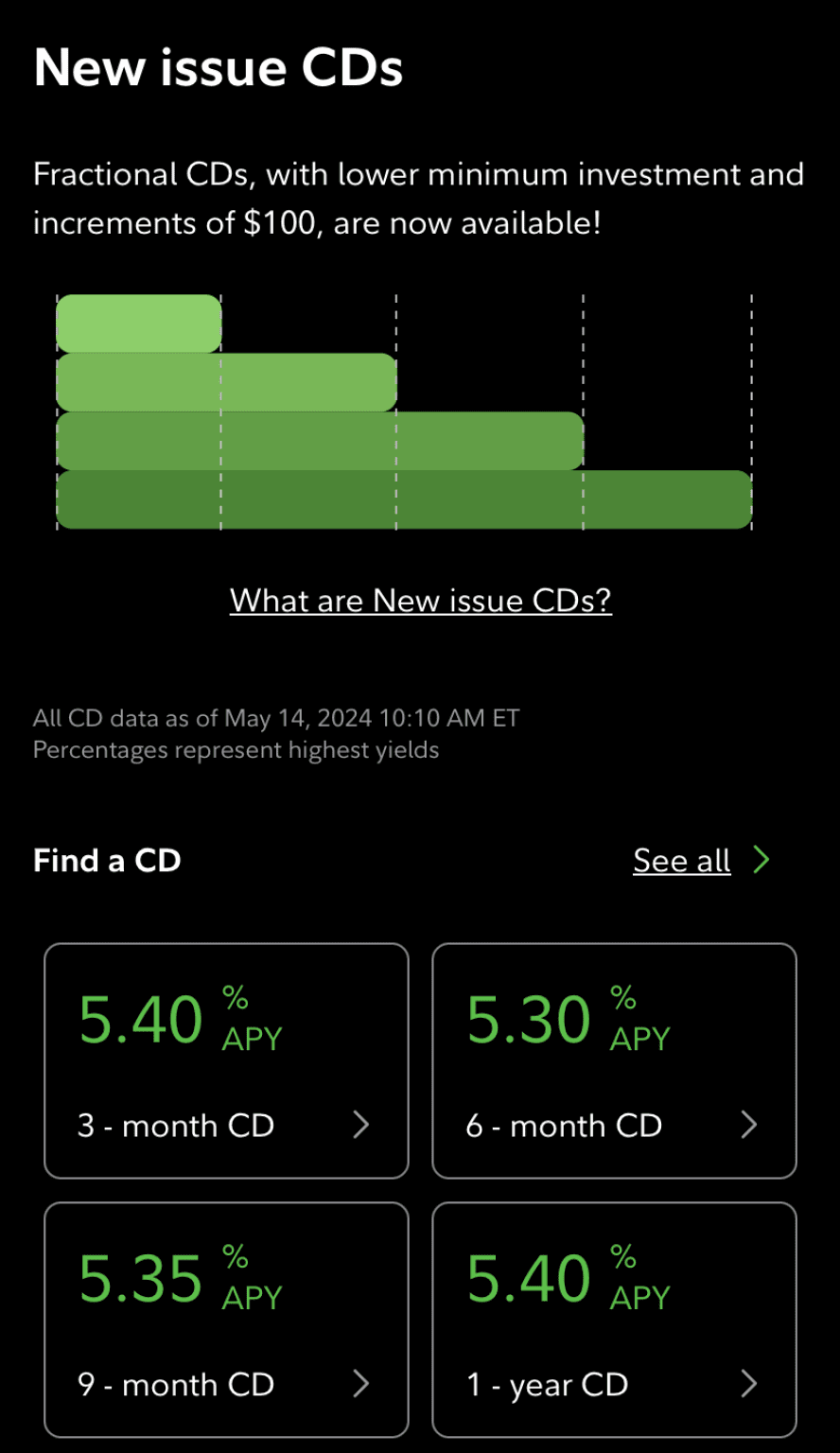This screenshot has height=1453, width=840.
Task: Click the longest, darkest green chart bar
Action: click(x=404, y=499)
